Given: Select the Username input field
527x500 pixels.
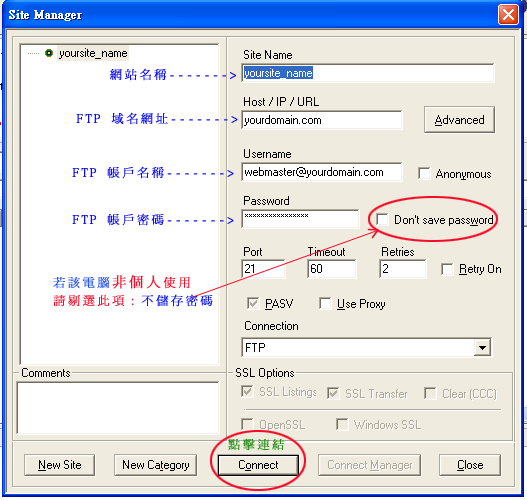Looking at the screenshot, I should [x=322, y=172].
